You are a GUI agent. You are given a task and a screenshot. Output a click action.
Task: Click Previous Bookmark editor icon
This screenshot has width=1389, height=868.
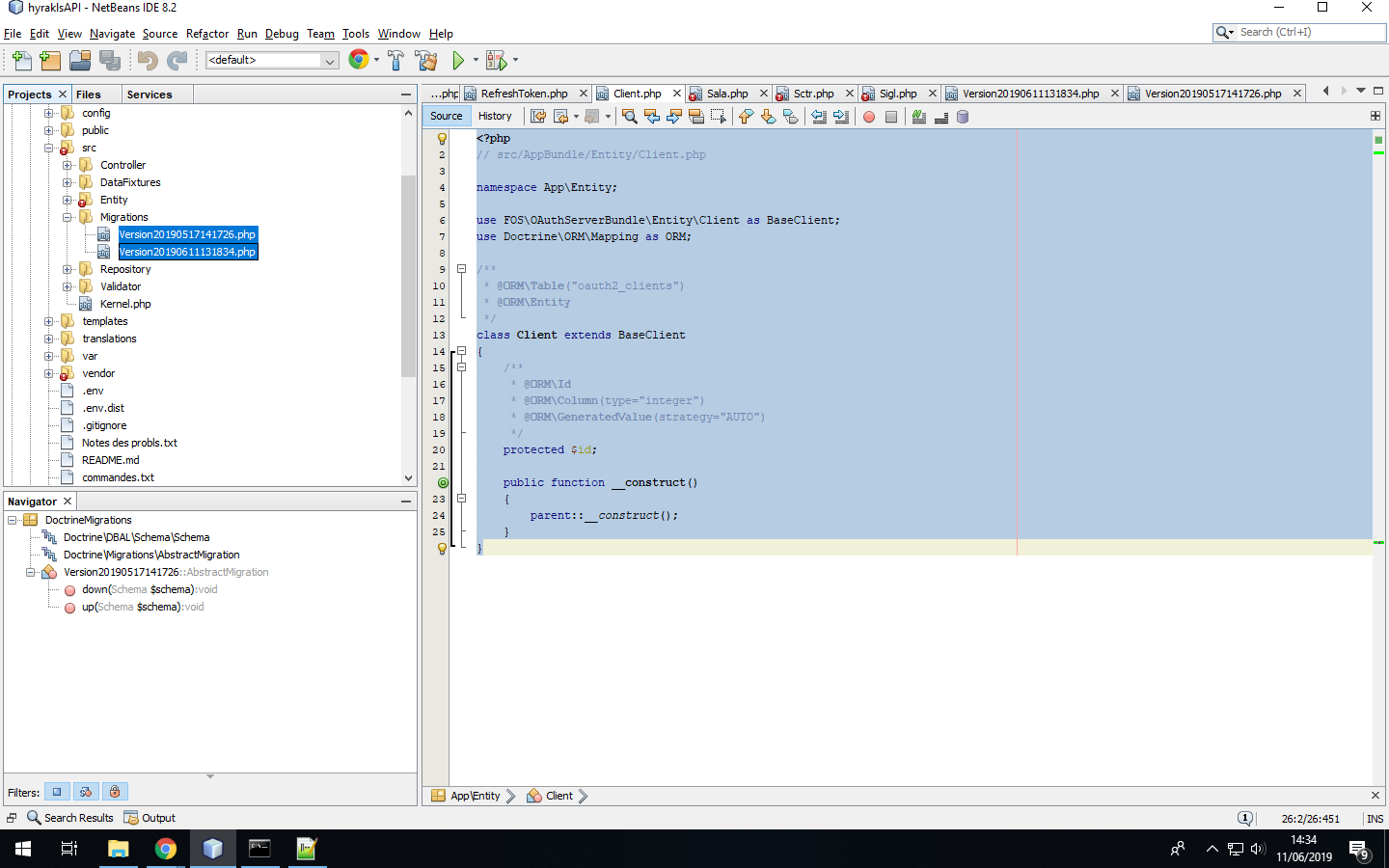746,117
